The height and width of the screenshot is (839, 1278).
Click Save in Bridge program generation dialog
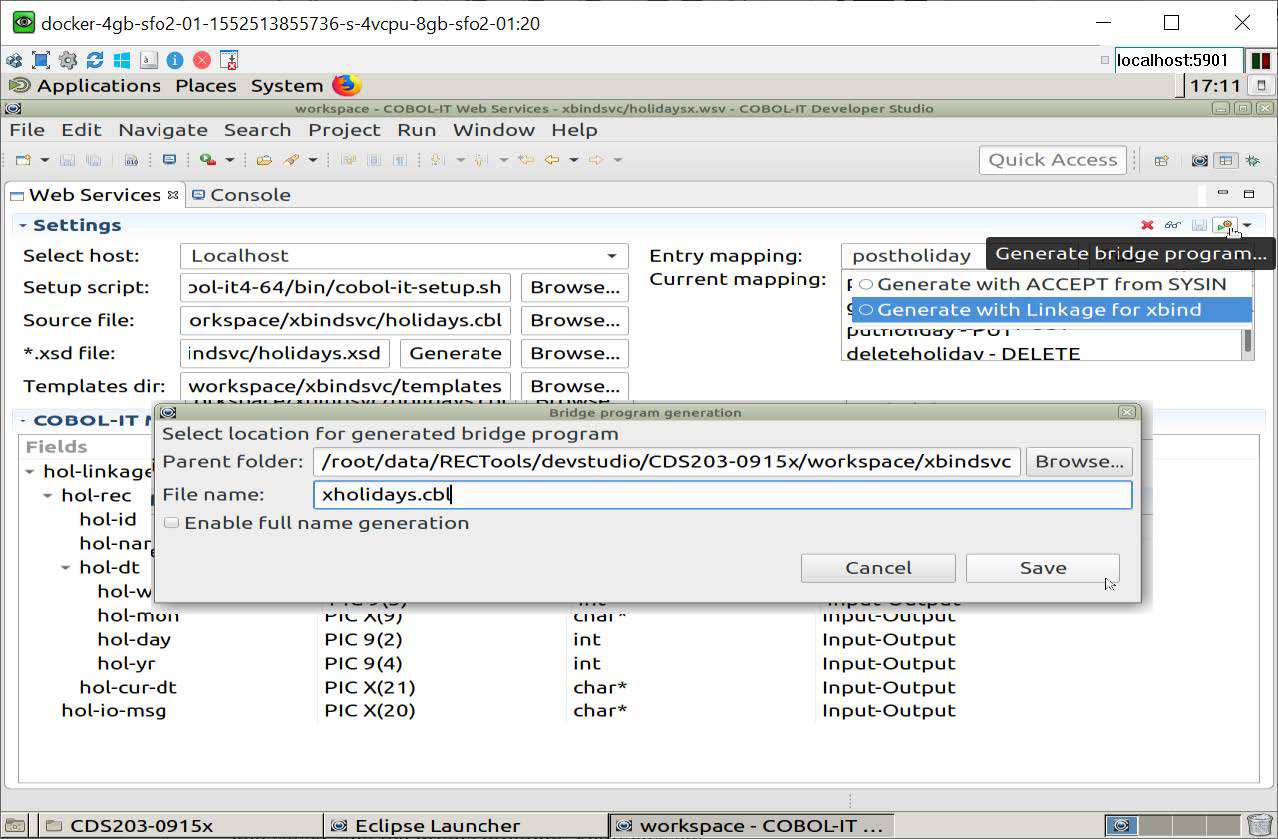[1042, 568]
